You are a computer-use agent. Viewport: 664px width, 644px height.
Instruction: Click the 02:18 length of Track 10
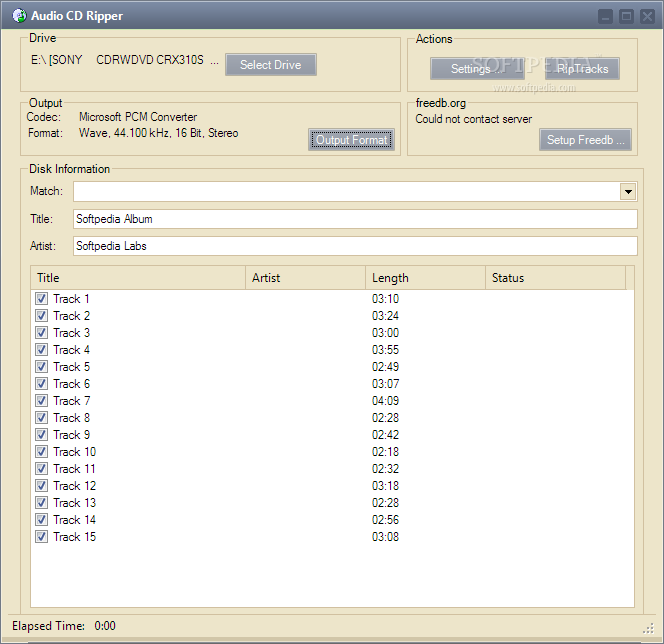[385, 452]
